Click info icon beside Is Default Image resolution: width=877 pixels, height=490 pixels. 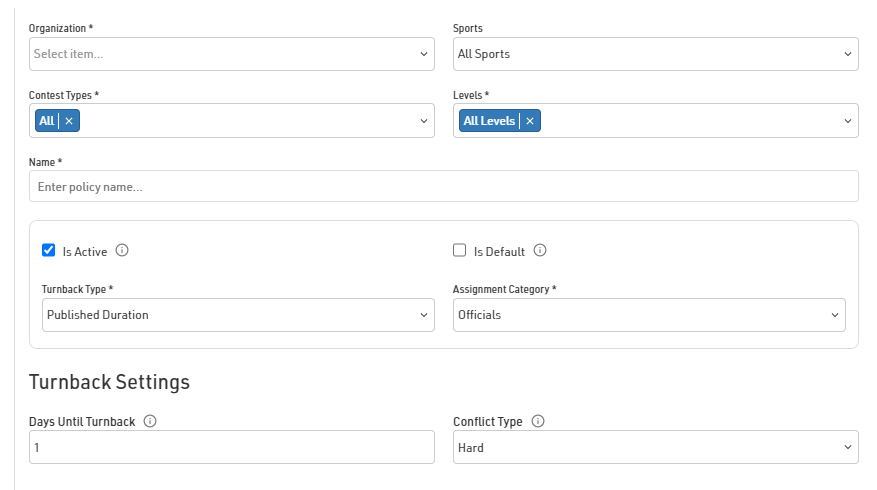pyautogui.click(x=540, y=251)
